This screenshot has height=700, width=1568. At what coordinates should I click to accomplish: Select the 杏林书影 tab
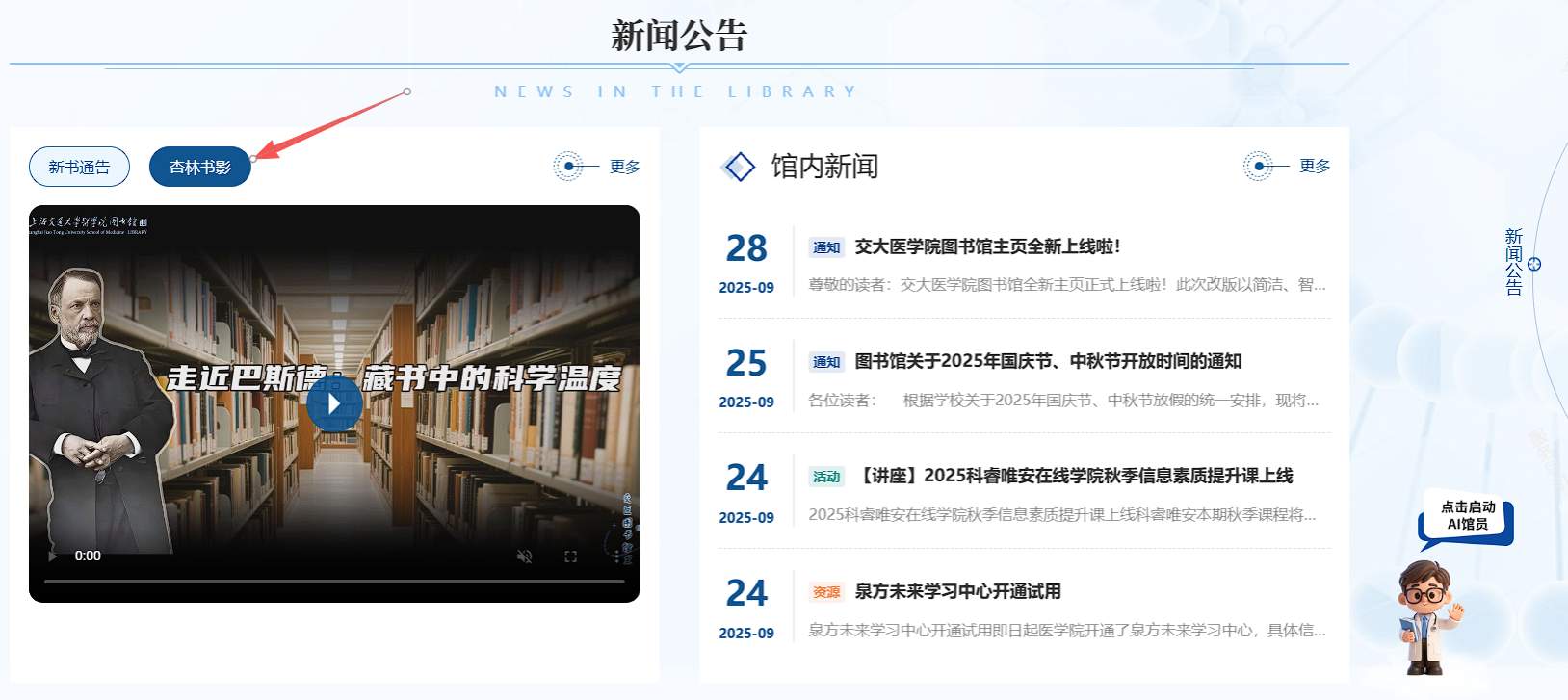(x=200, y=167)
